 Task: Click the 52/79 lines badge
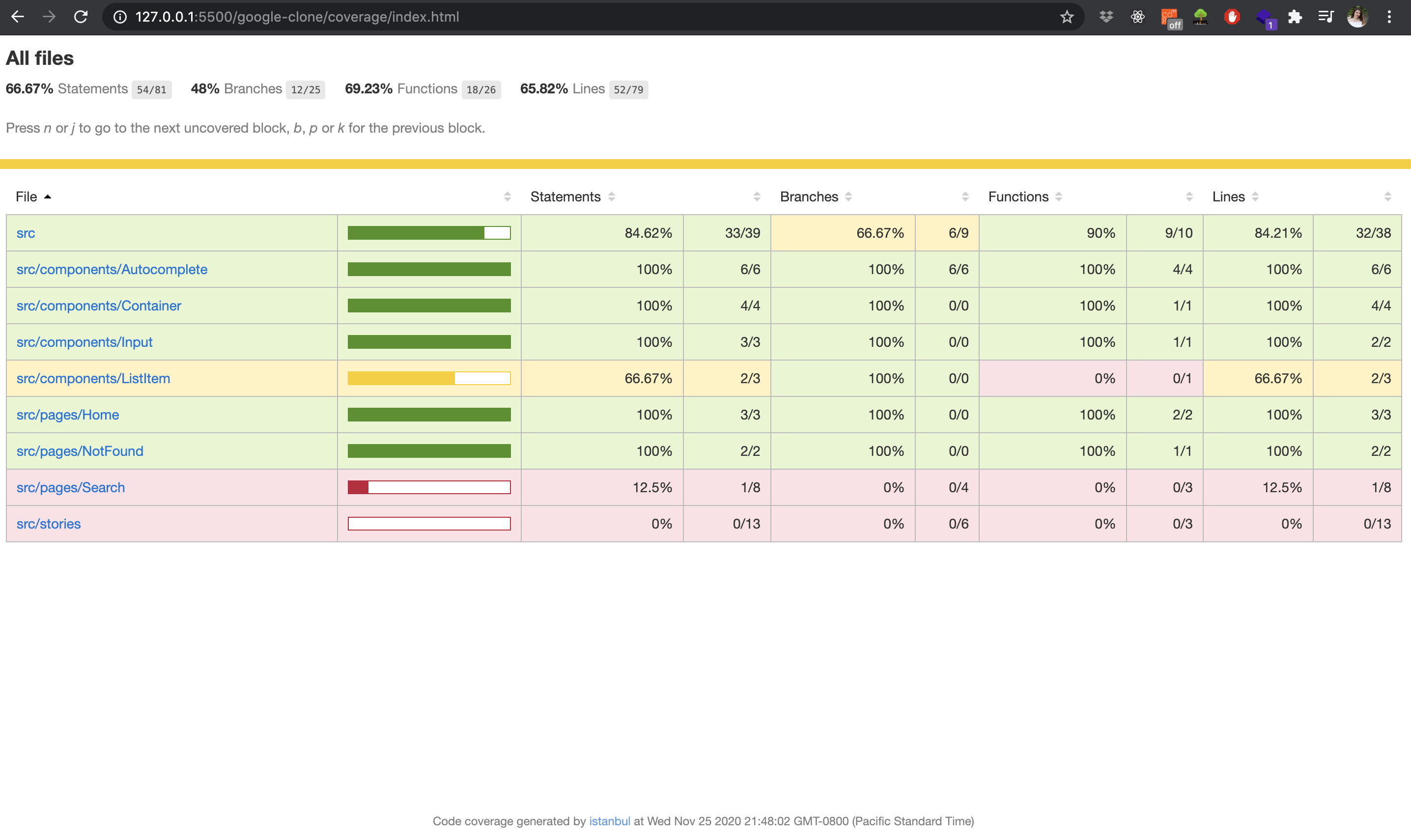tap(628, 89)
